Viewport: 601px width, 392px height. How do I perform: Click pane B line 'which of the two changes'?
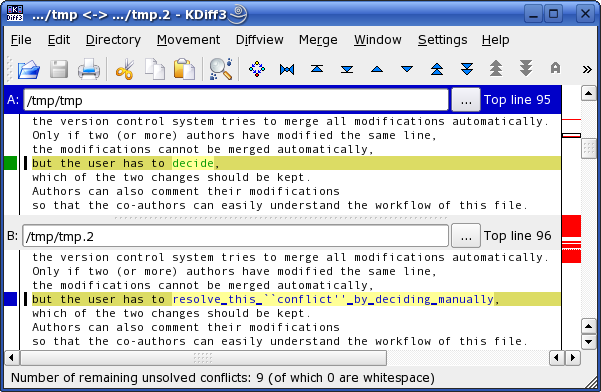tap(171, 313)
